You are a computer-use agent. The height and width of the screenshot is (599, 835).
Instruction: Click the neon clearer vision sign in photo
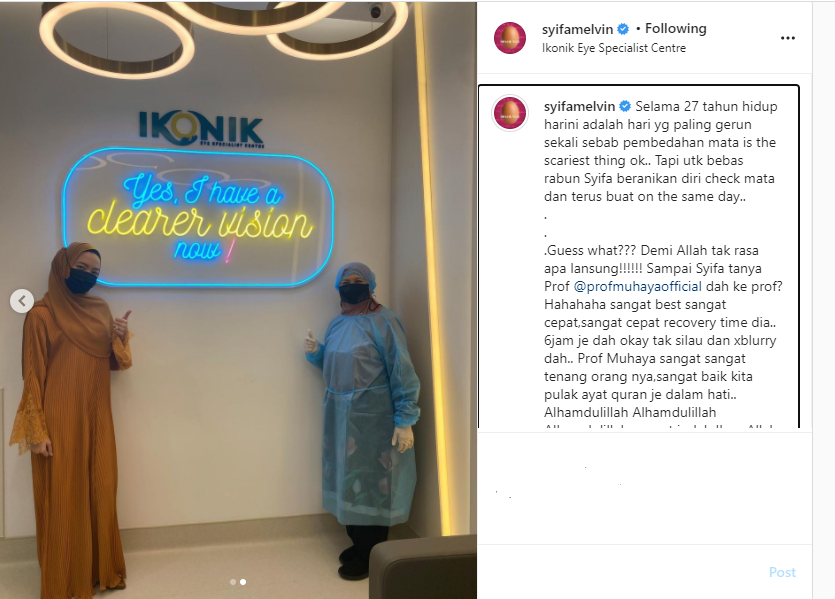pos(198,217)
